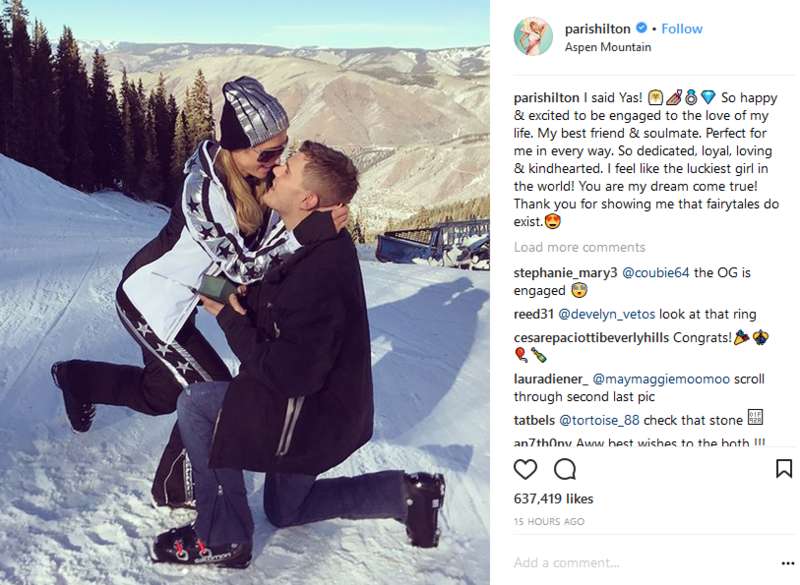
Task: Open Aspen Mountain location link
Action: pyautogui.click(x=608, y=47)
